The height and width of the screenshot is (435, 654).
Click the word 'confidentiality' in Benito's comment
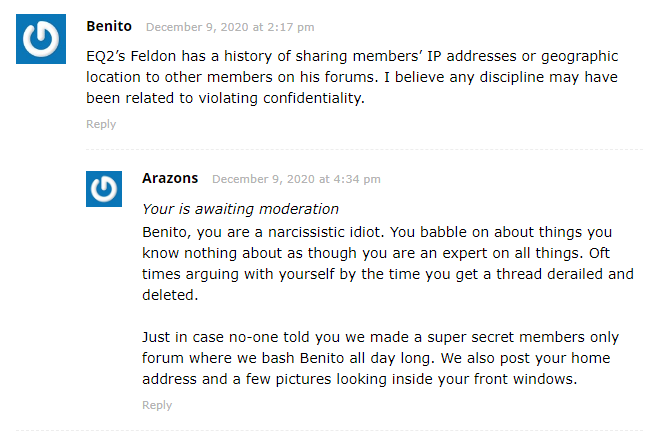tap(312, 98)
